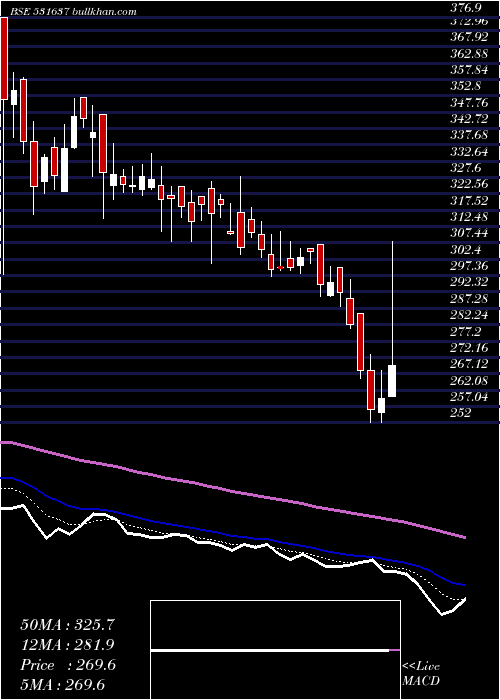Click the 277.2 price axis label
The width and height of the screenshot is (500, 700).
click(467, 333)
